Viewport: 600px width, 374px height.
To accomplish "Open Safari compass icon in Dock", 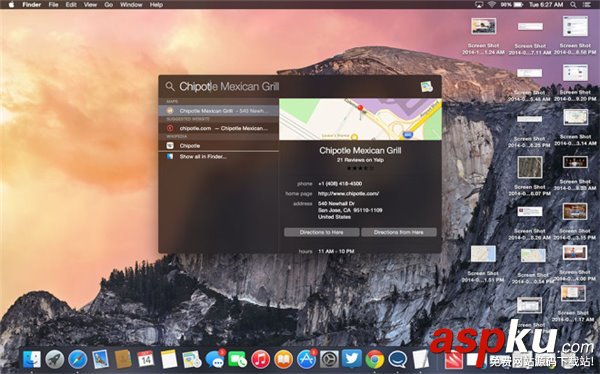I will [78, 360].
